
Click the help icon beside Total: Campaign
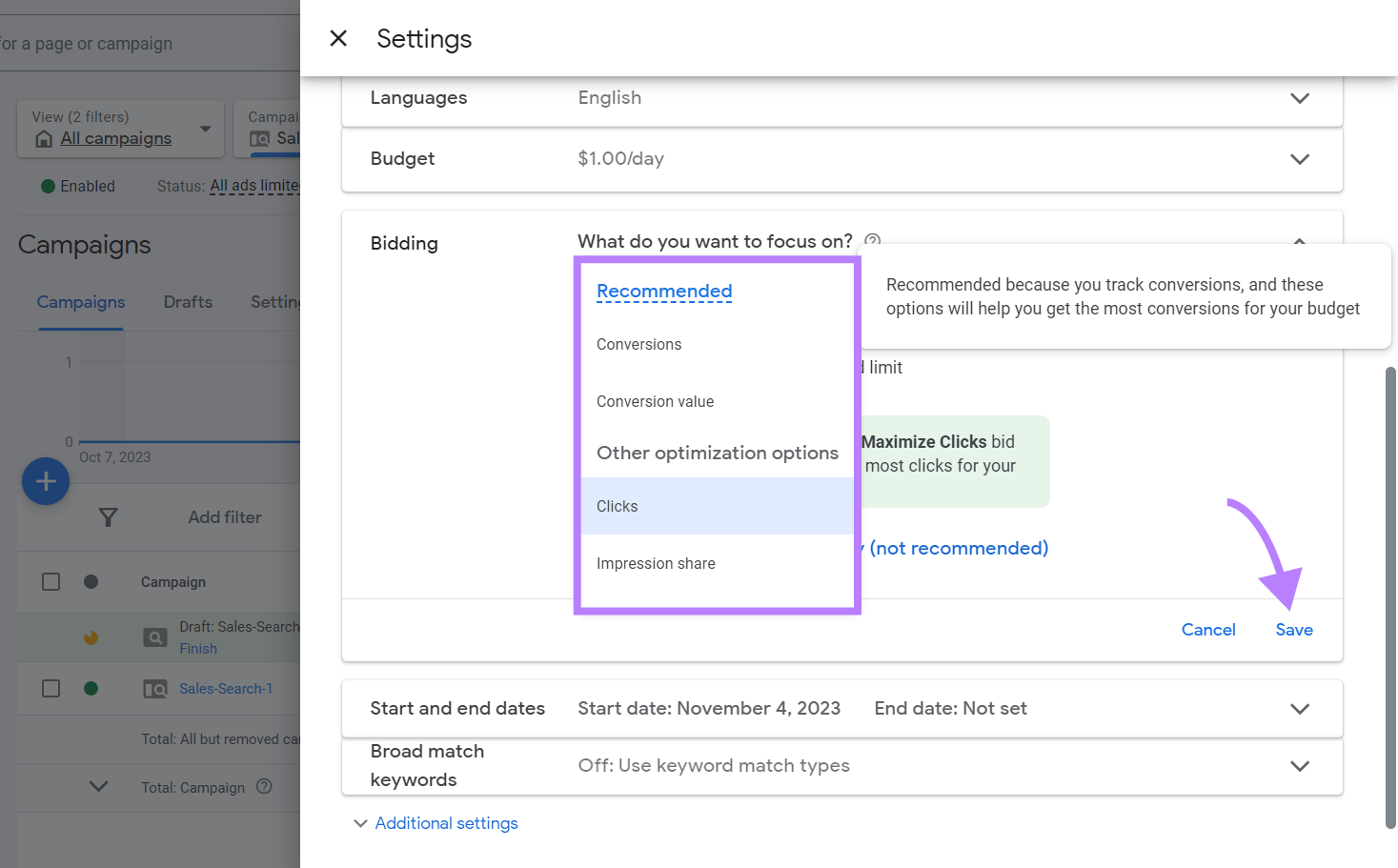point(264,787)
